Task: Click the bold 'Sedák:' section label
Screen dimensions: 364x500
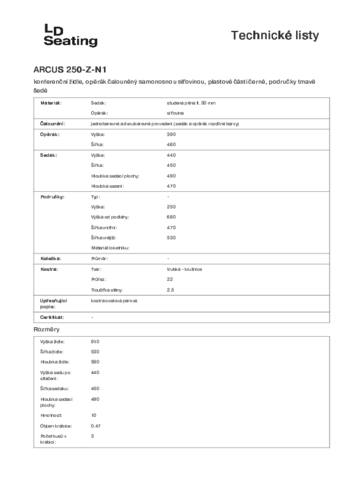Action: click(x=48, y=155)
